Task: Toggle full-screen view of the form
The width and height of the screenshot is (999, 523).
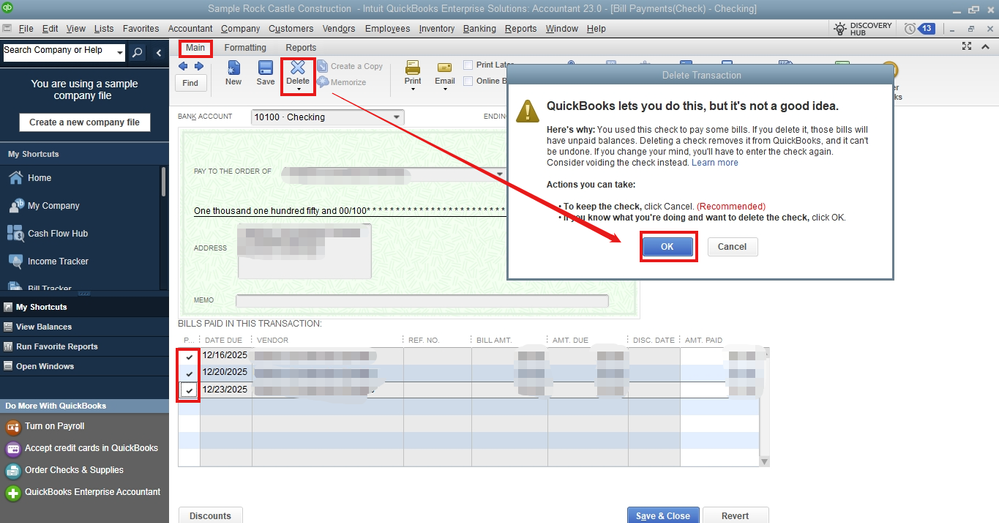Action: [967, 47]
